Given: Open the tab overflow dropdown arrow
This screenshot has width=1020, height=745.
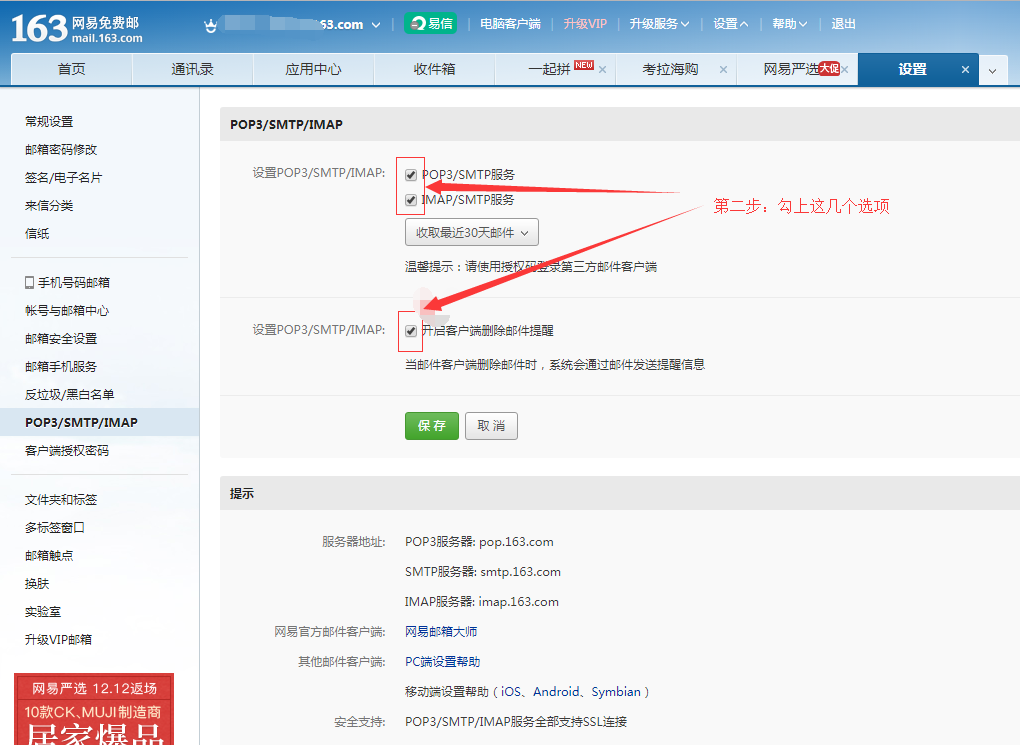Looking at the screenshot, I should 992,70.
